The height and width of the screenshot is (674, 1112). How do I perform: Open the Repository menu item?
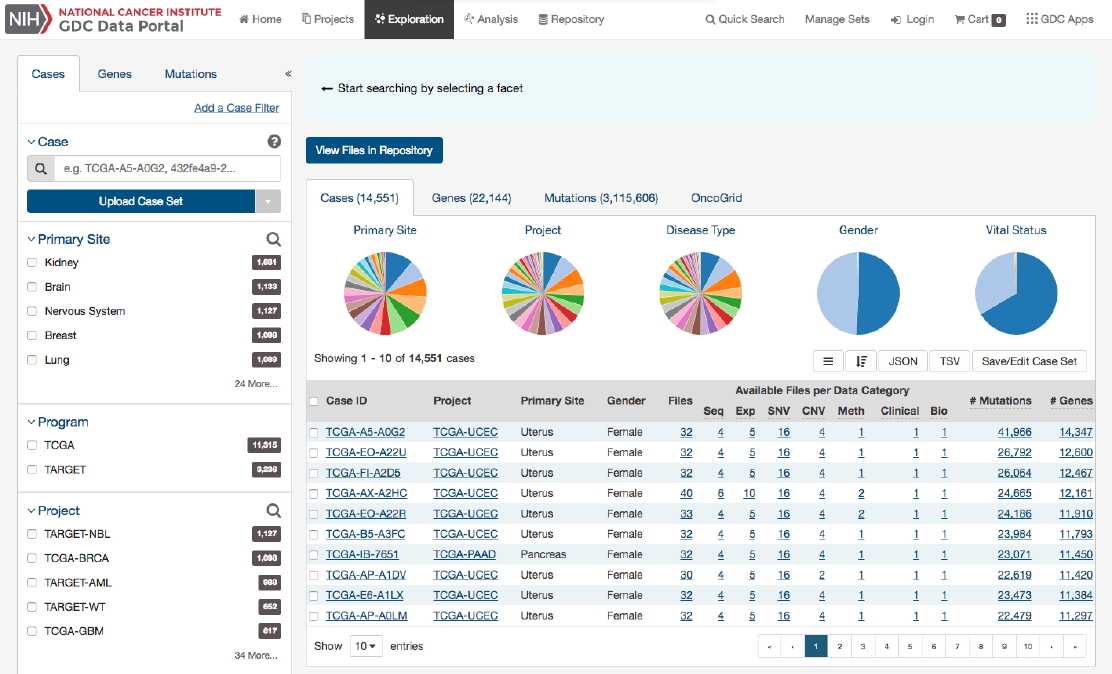pyautogui.click(x=571, y=19)
